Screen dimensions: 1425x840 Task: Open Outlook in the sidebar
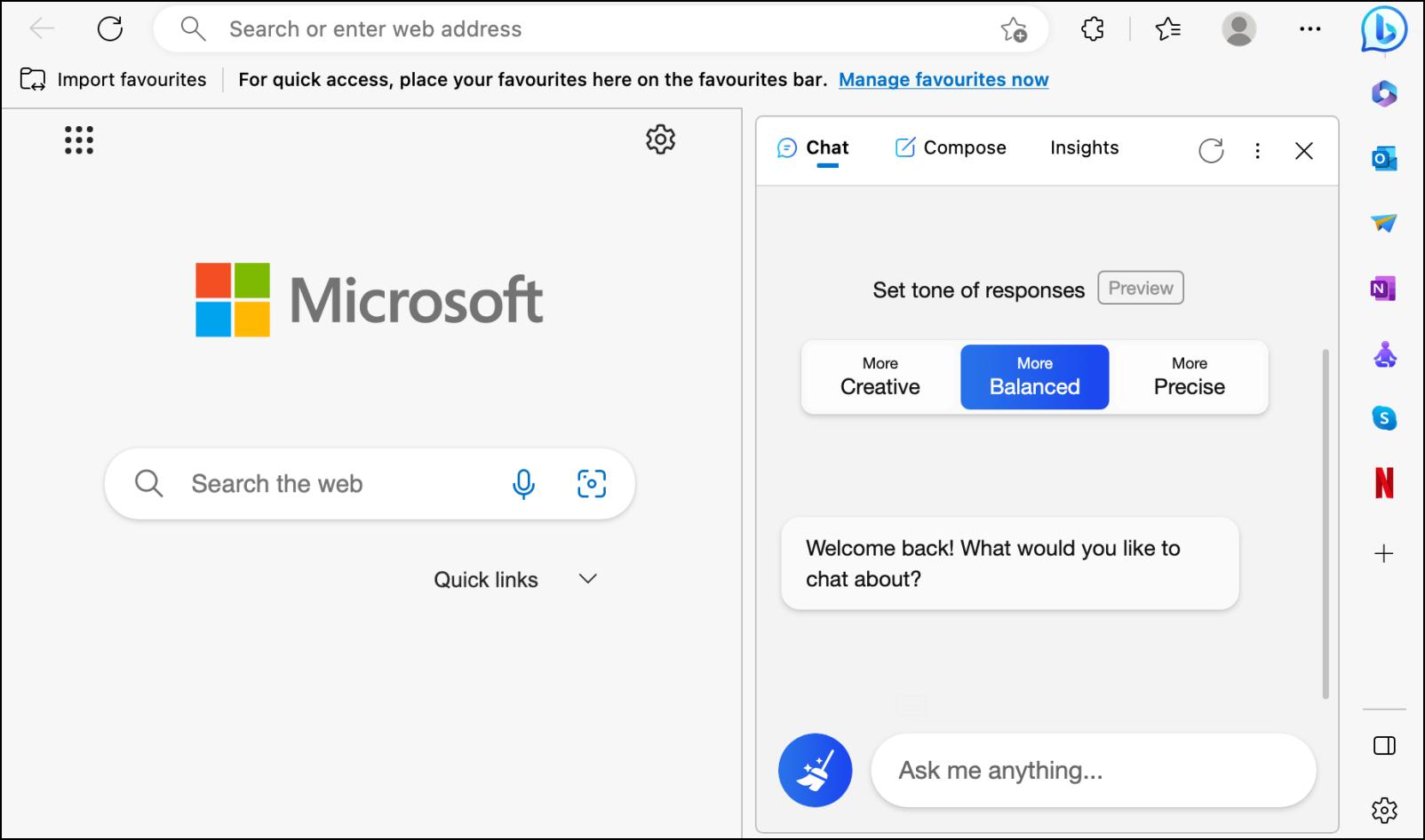(x=1384, y=159)
